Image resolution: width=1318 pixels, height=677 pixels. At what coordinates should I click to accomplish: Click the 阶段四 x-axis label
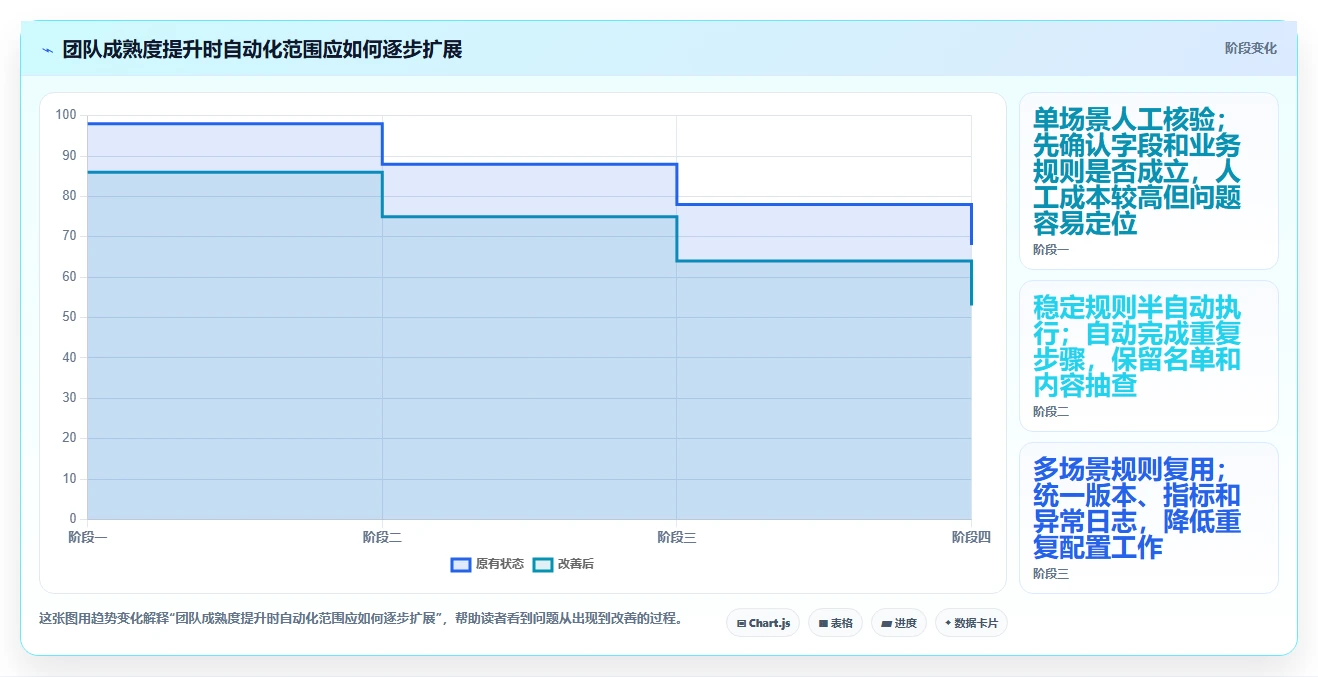coord(971,537)
